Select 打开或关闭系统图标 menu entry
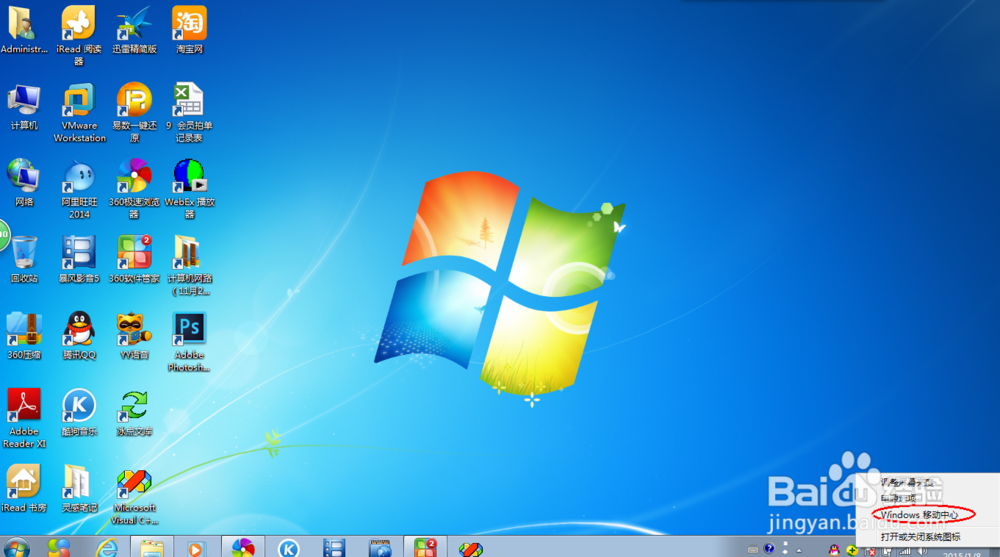Viewport: 1000px width, 557px height. click(x=920, y=537)
